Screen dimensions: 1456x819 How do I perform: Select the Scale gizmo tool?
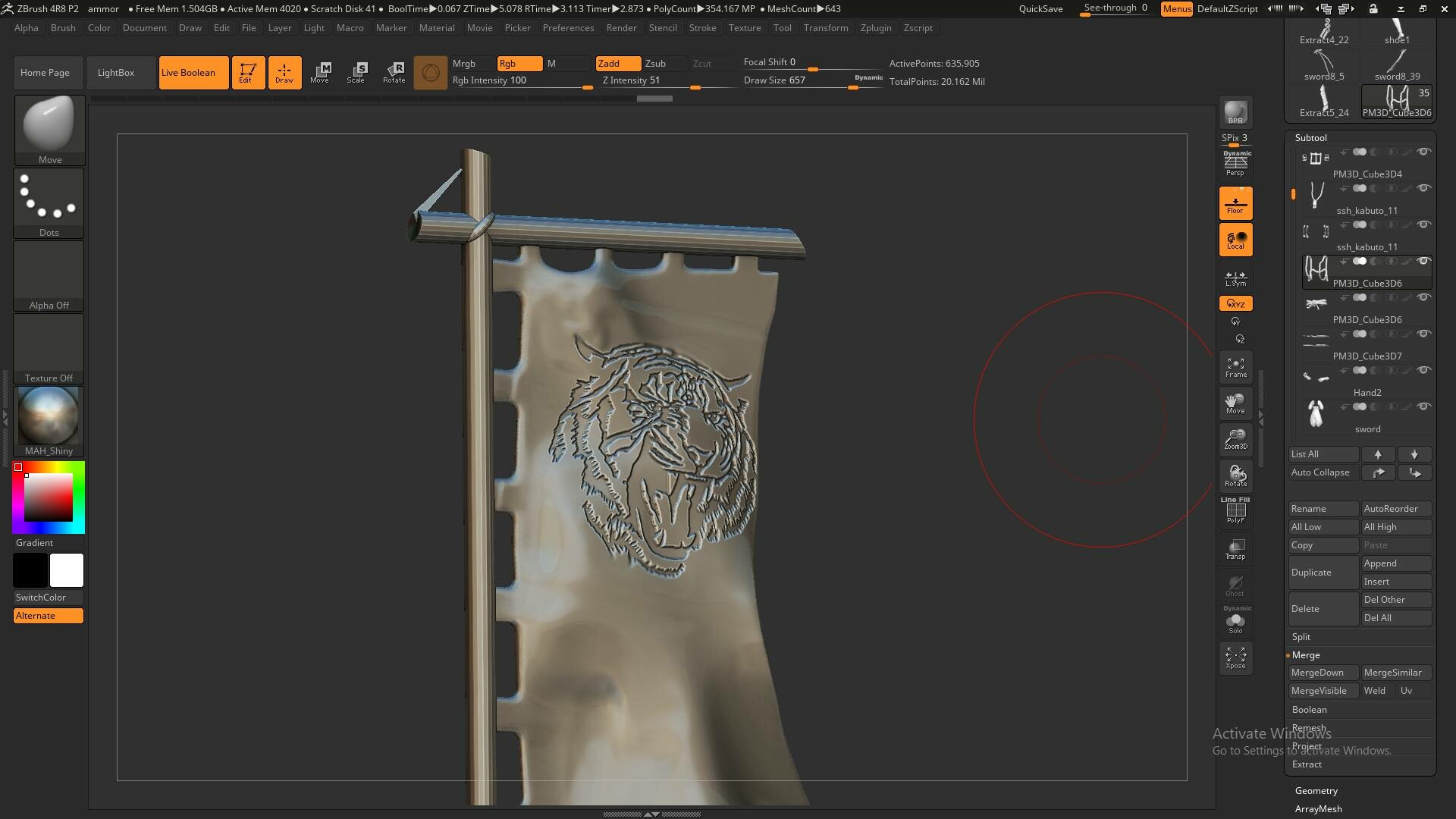click(356, 73)
